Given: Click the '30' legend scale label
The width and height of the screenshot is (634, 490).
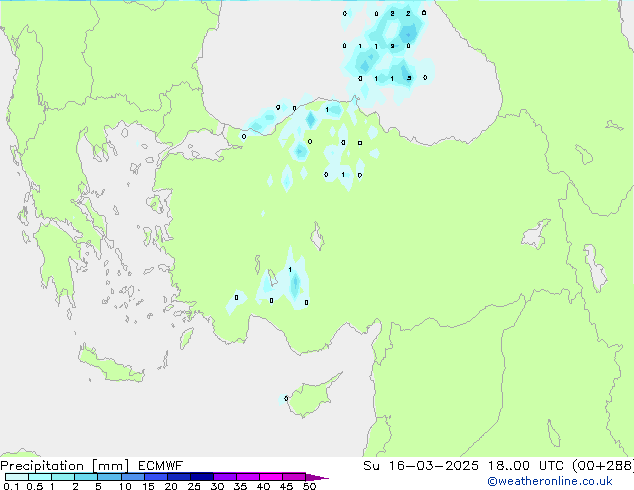Looking at the screenshot, I should [x=217, y=486].
